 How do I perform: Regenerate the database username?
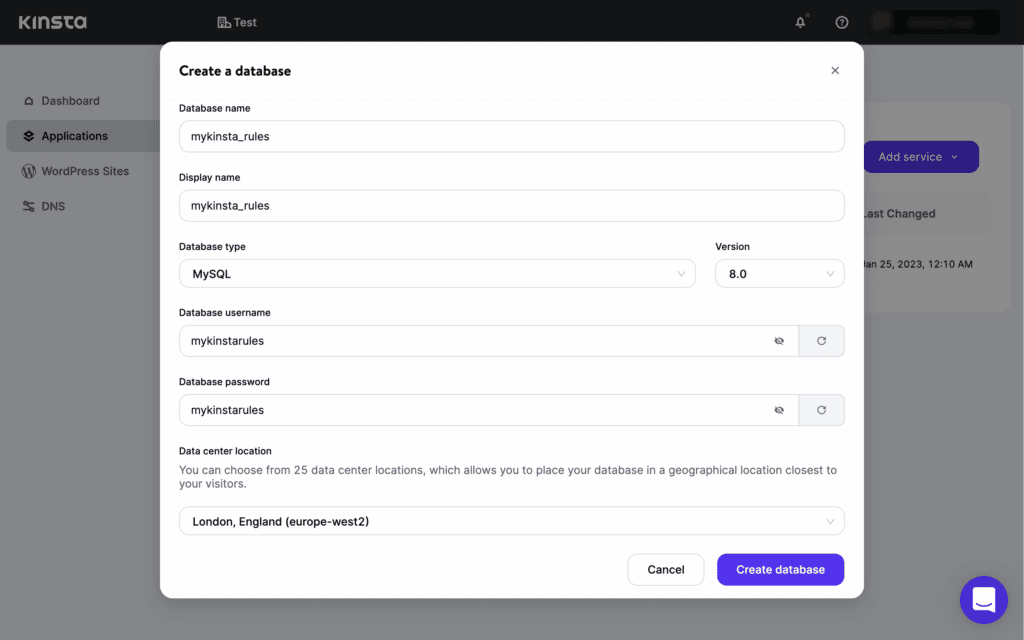point(820,340)
